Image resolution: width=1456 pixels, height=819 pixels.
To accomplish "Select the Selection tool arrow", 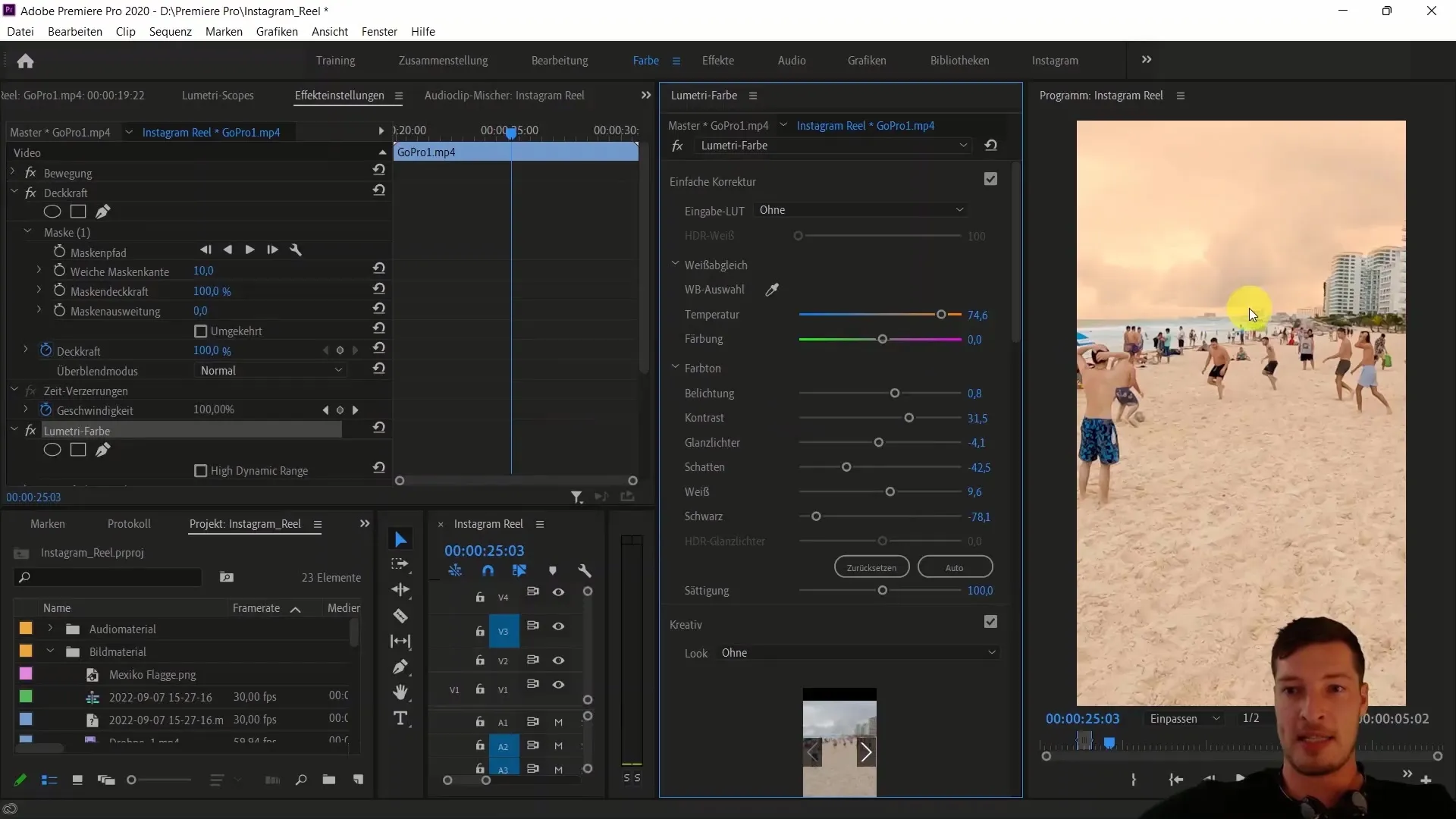I will click(400, 539).
